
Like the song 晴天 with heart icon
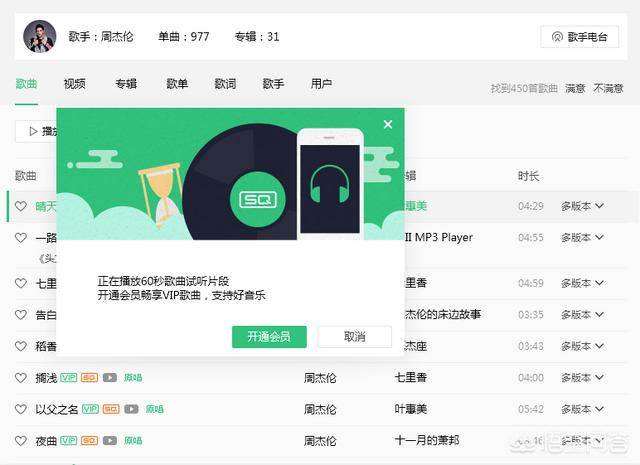click(x=21, y=206)
